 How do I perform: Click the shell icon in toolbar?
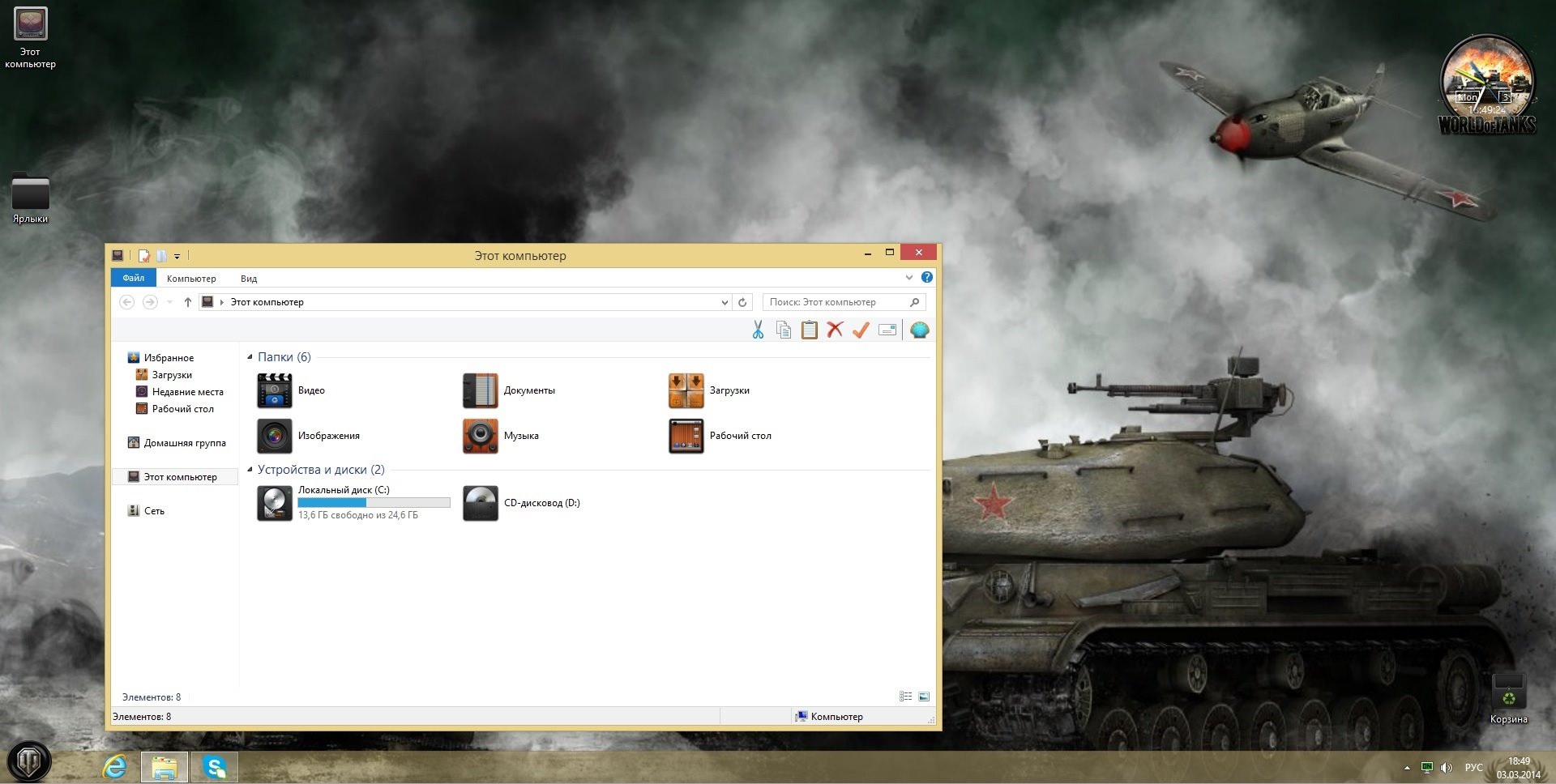point(919,330)
